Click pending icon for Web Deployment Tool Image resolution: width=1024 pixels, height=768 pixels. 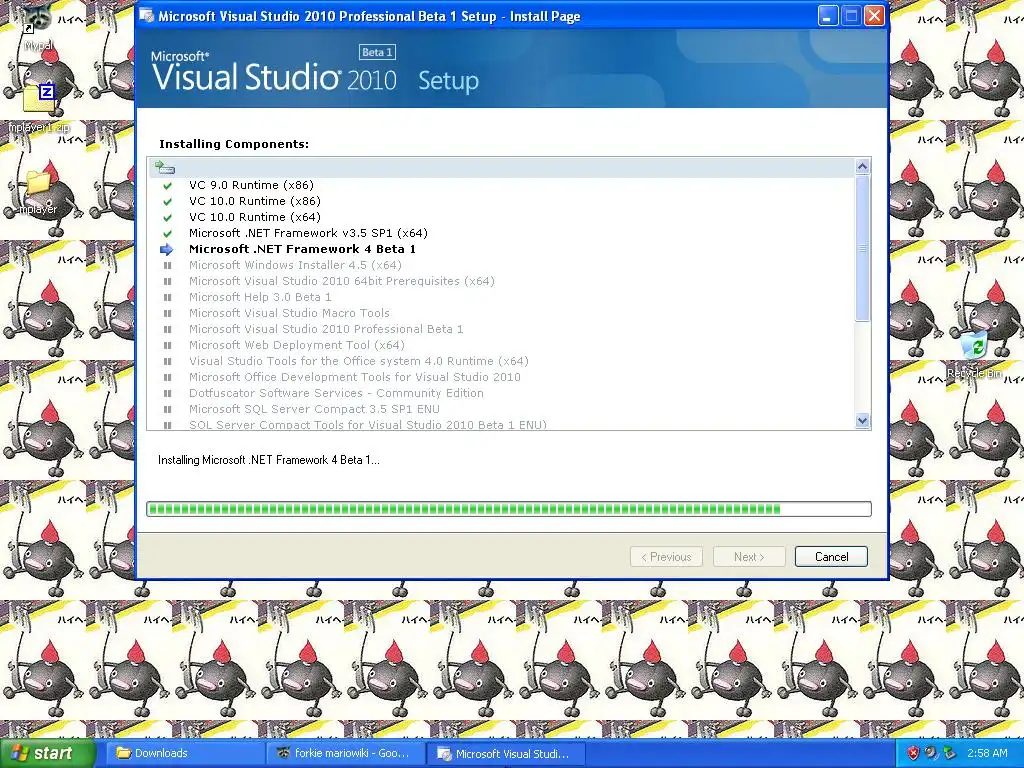(167, 345)
